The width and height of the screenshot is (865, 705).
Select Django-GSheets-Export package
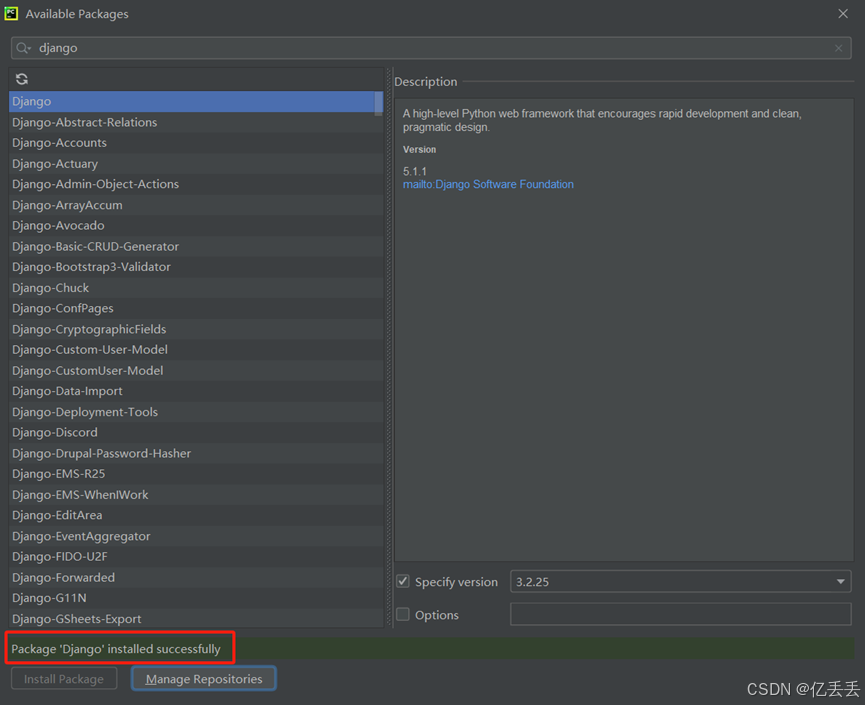coord(196,619)
